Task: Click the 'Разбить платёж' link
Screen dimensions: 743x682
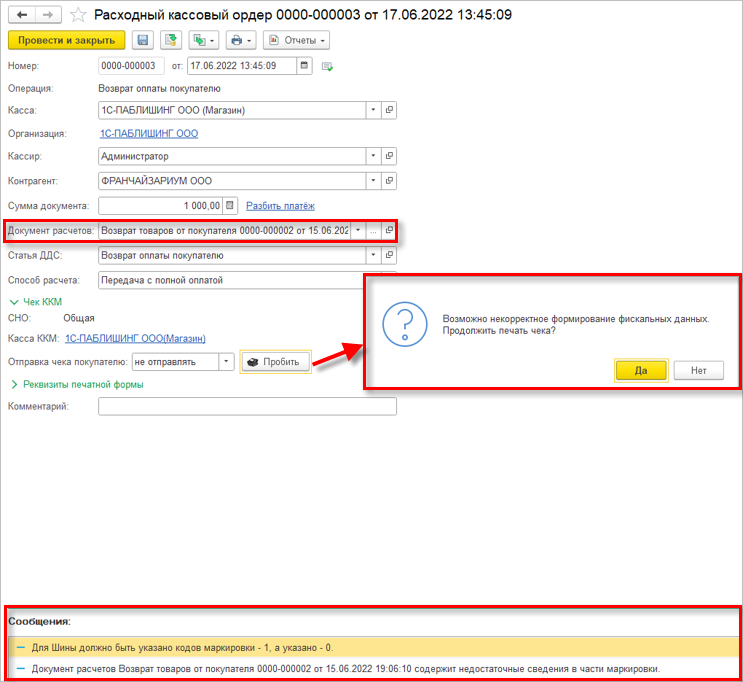Action: tap(281, 206)
